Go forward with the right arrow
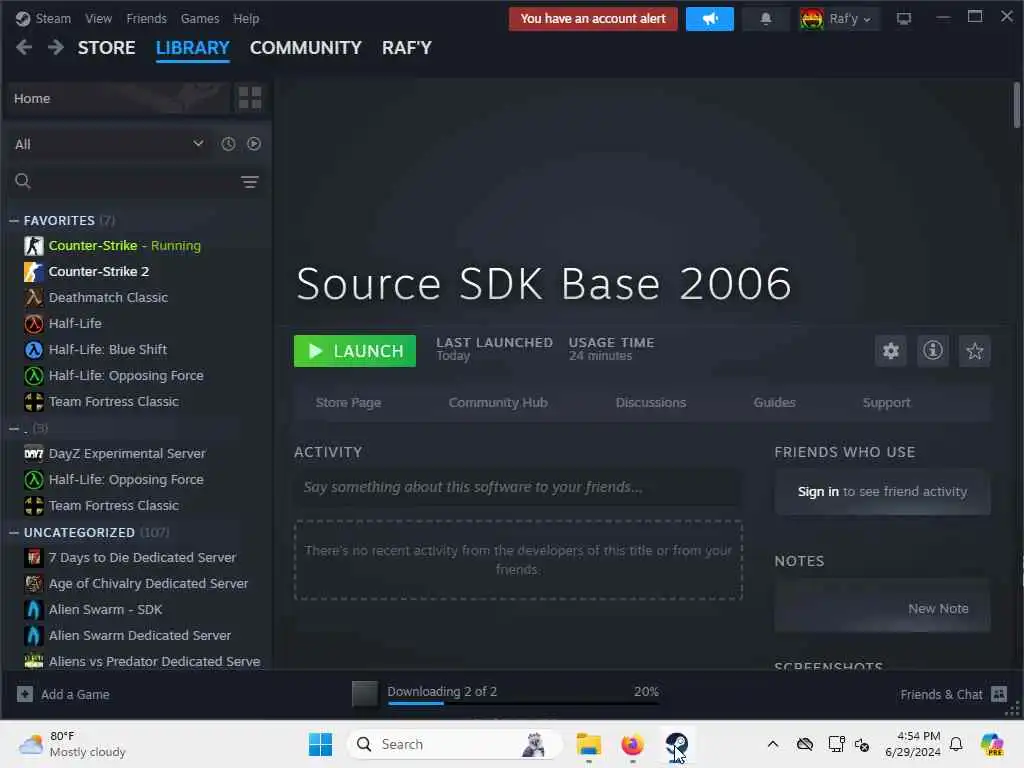This screenshot has width=1024, height=768. 56,48
